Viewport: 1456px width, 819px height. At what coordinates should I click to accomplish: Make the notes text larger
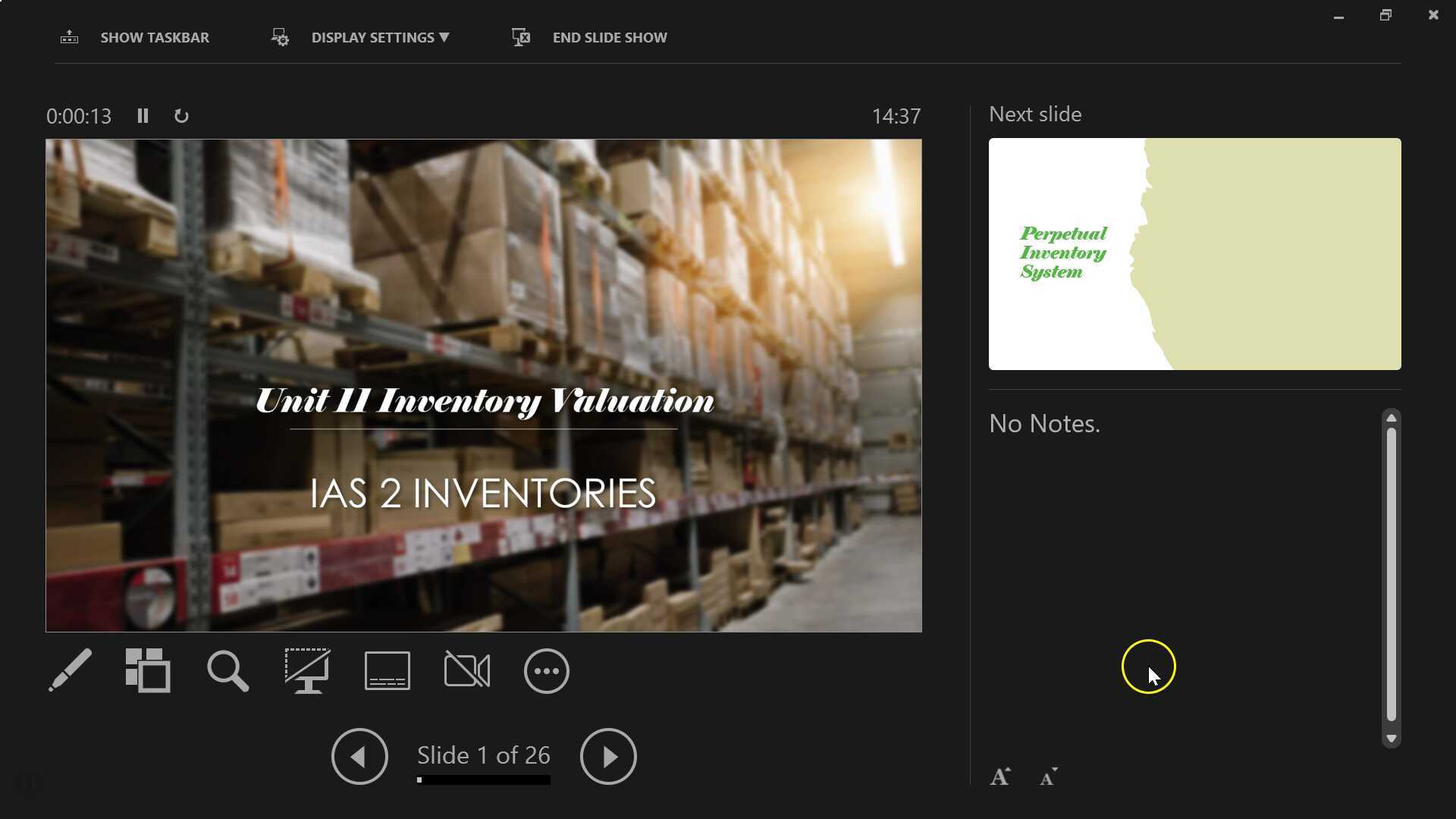[x=1000, y=777]
